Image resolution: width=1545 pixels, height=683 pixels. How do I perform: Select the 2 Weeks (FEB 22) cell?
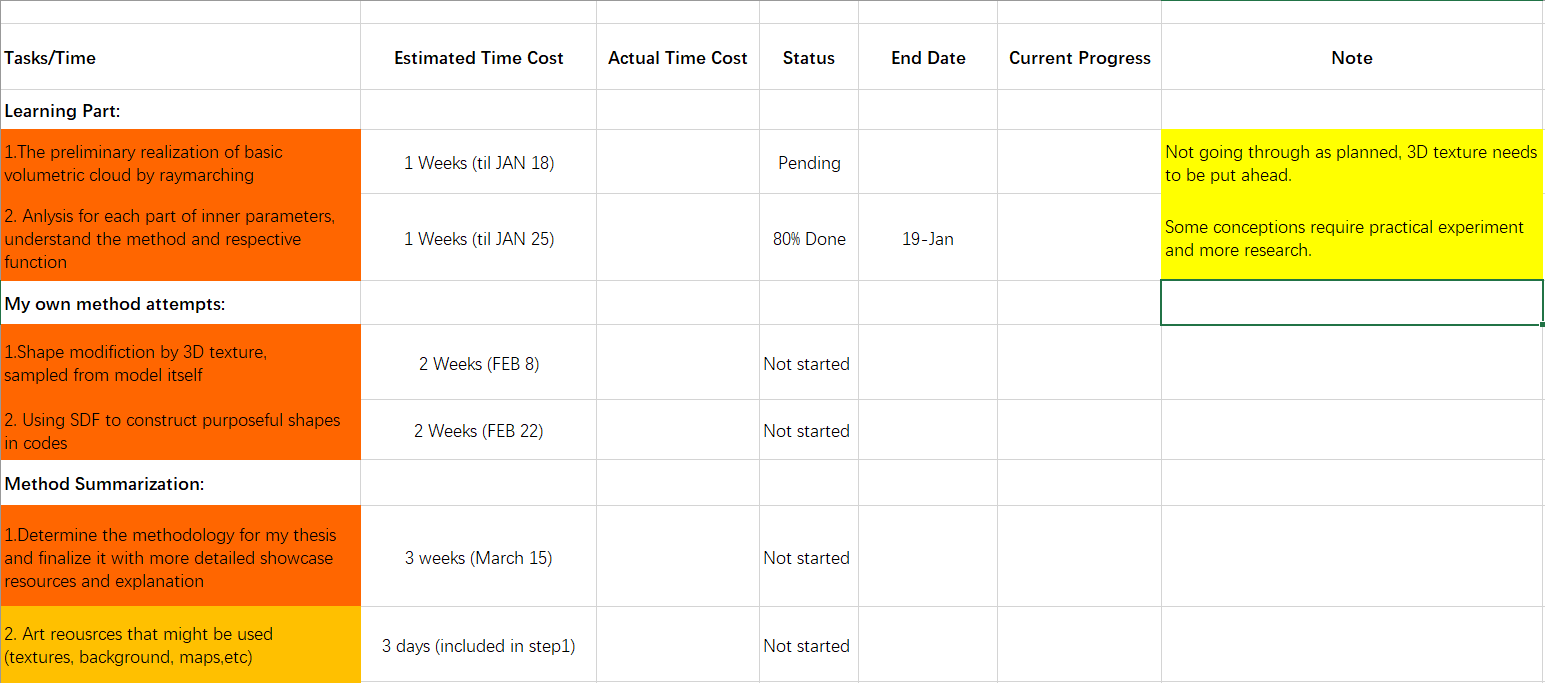pyautogui.click(x=478, y=430)
